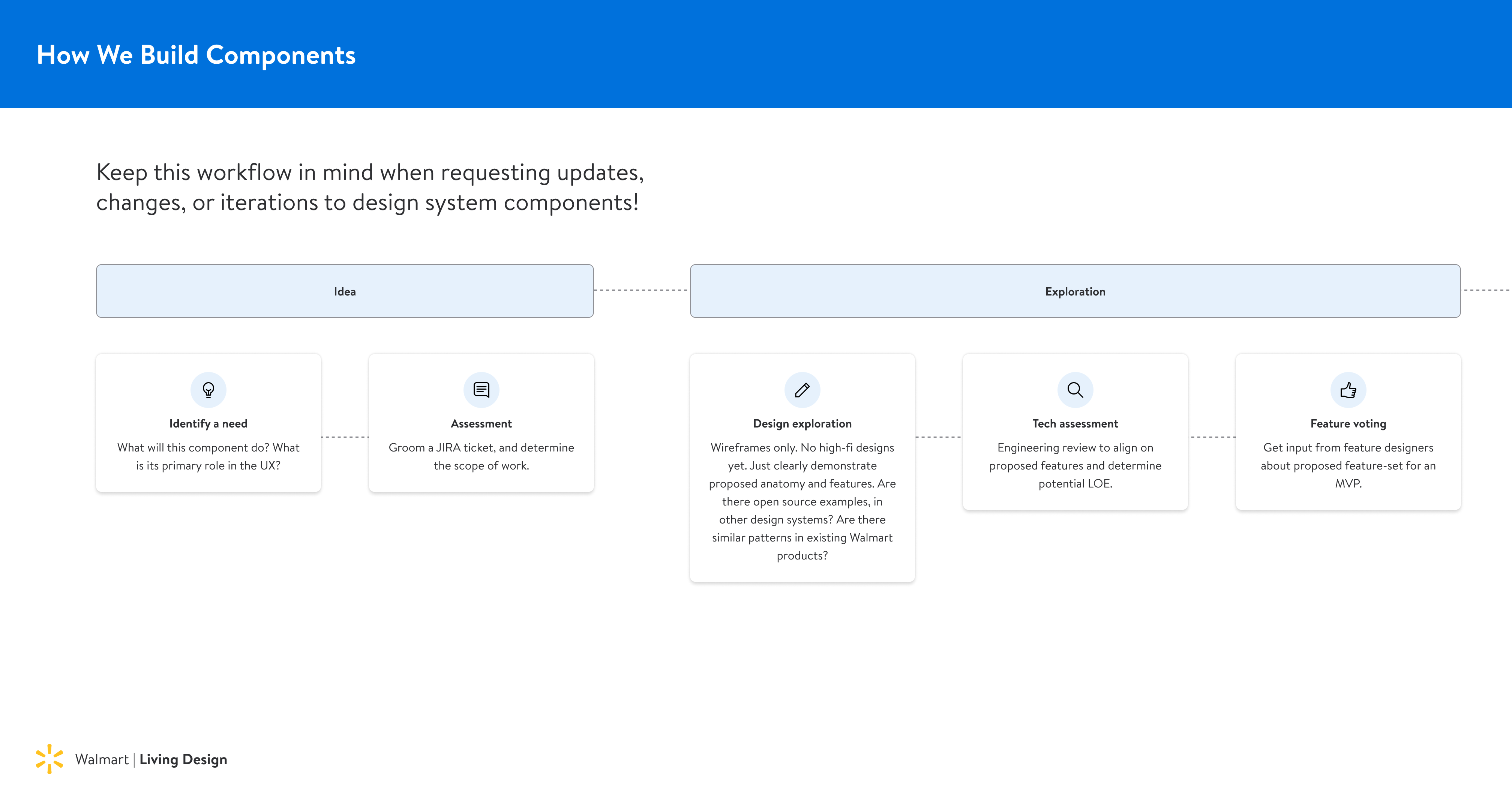
Task: Click the Identify a need heading
Action: (208, 424)
